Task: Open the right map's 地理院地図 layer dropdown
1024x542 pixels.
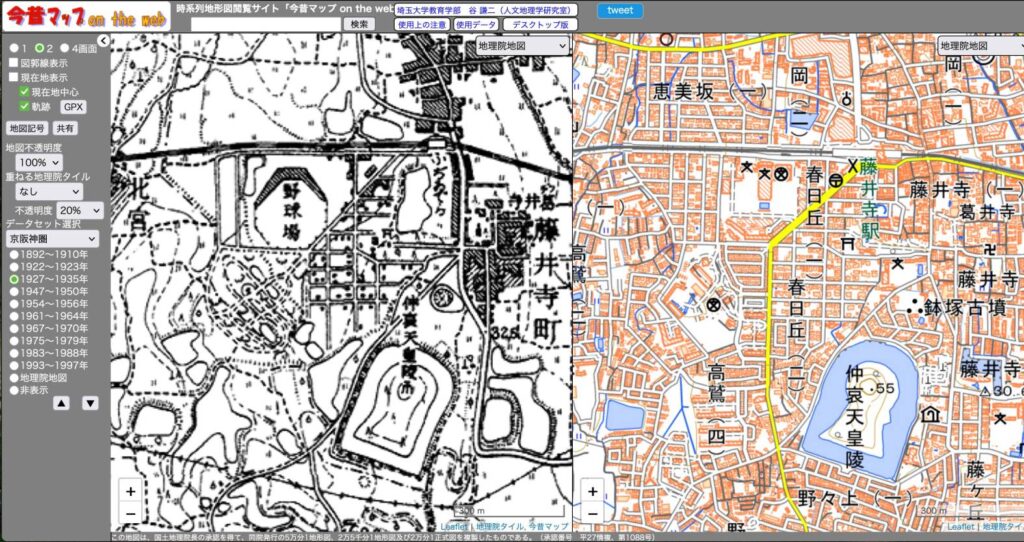Action: click(x=979, y=45)
